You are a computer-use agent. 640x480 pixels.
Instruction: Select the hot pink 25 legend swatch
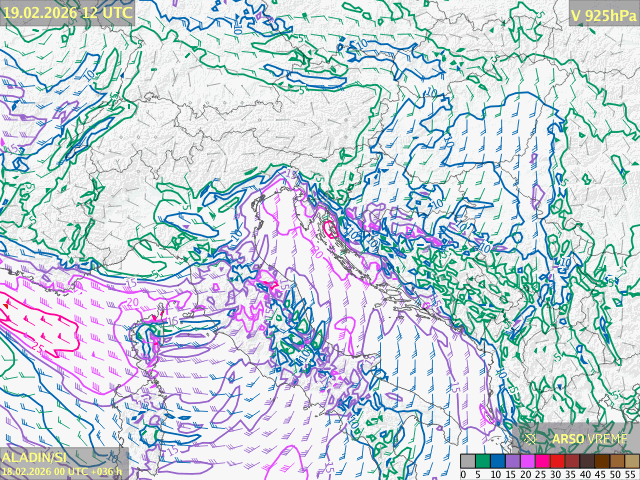542,462
